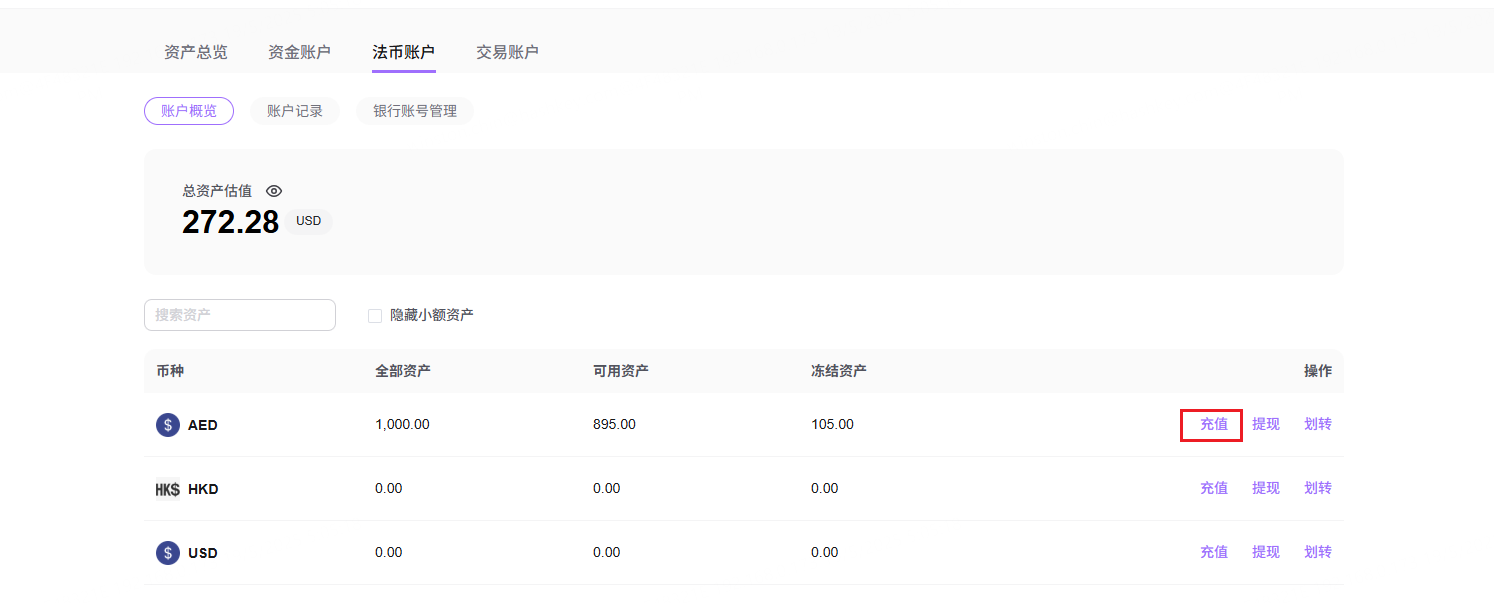1494x603 pixels.
Task: Select the 账户概览 pill button
Action: (189, 111)
